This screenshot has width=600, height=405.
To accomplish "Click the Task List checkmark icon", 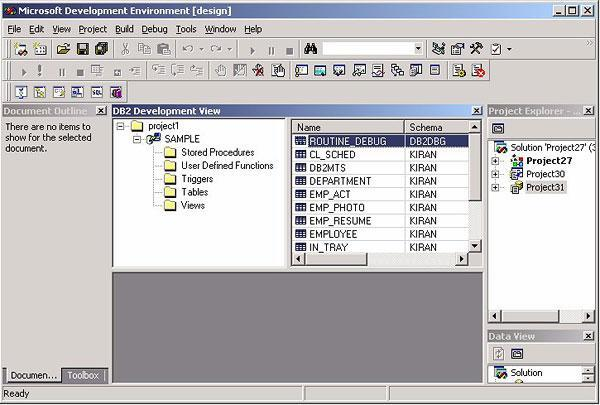I will click(496, 49).
